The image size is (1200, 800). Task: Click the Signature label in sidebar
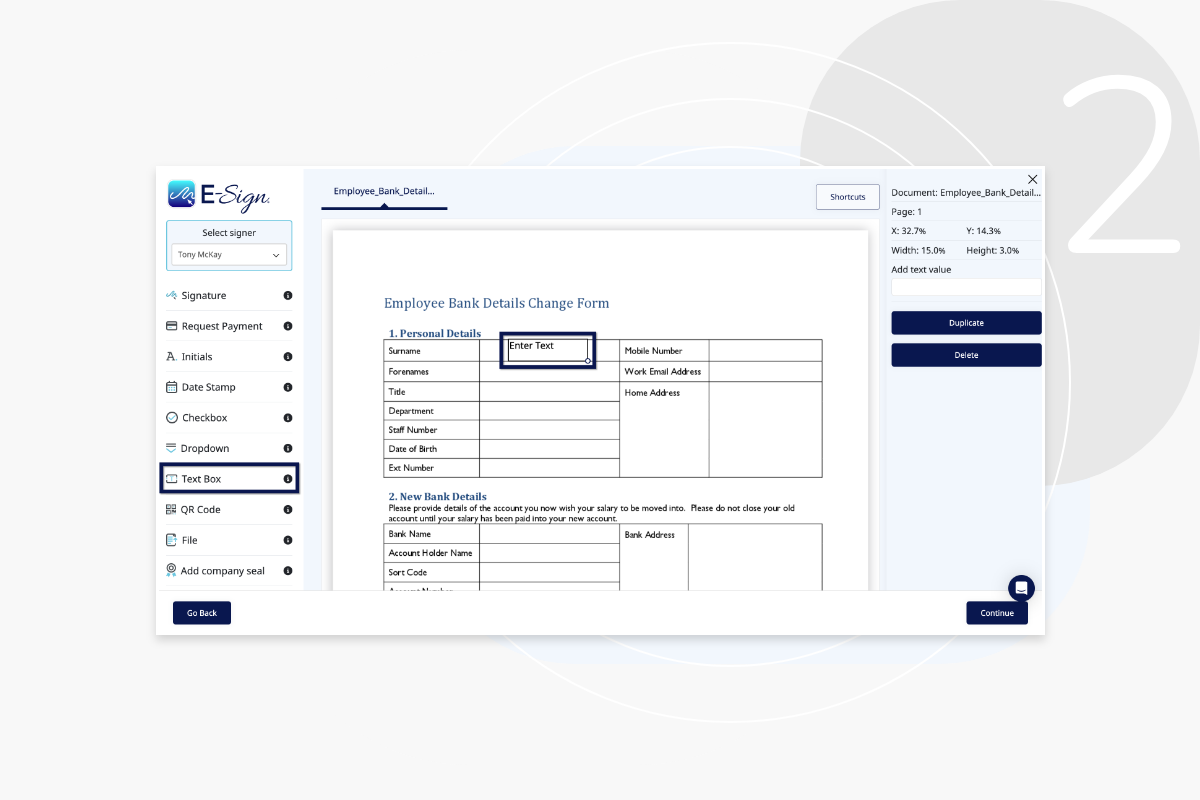pos(204,296)
